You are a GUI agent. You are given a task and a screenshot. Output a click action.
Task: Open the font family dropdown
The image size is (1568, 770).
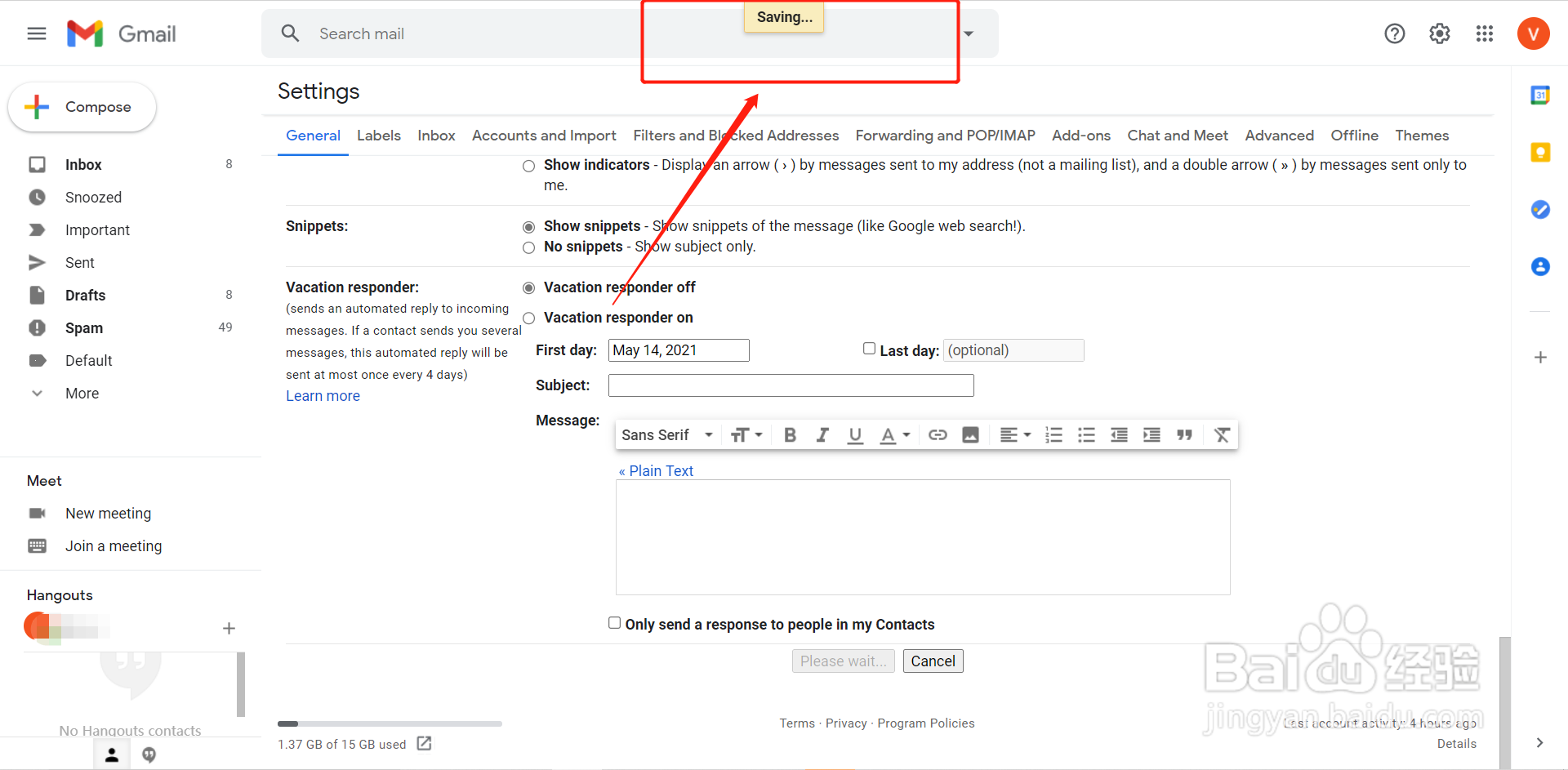[x=666, y=434]
